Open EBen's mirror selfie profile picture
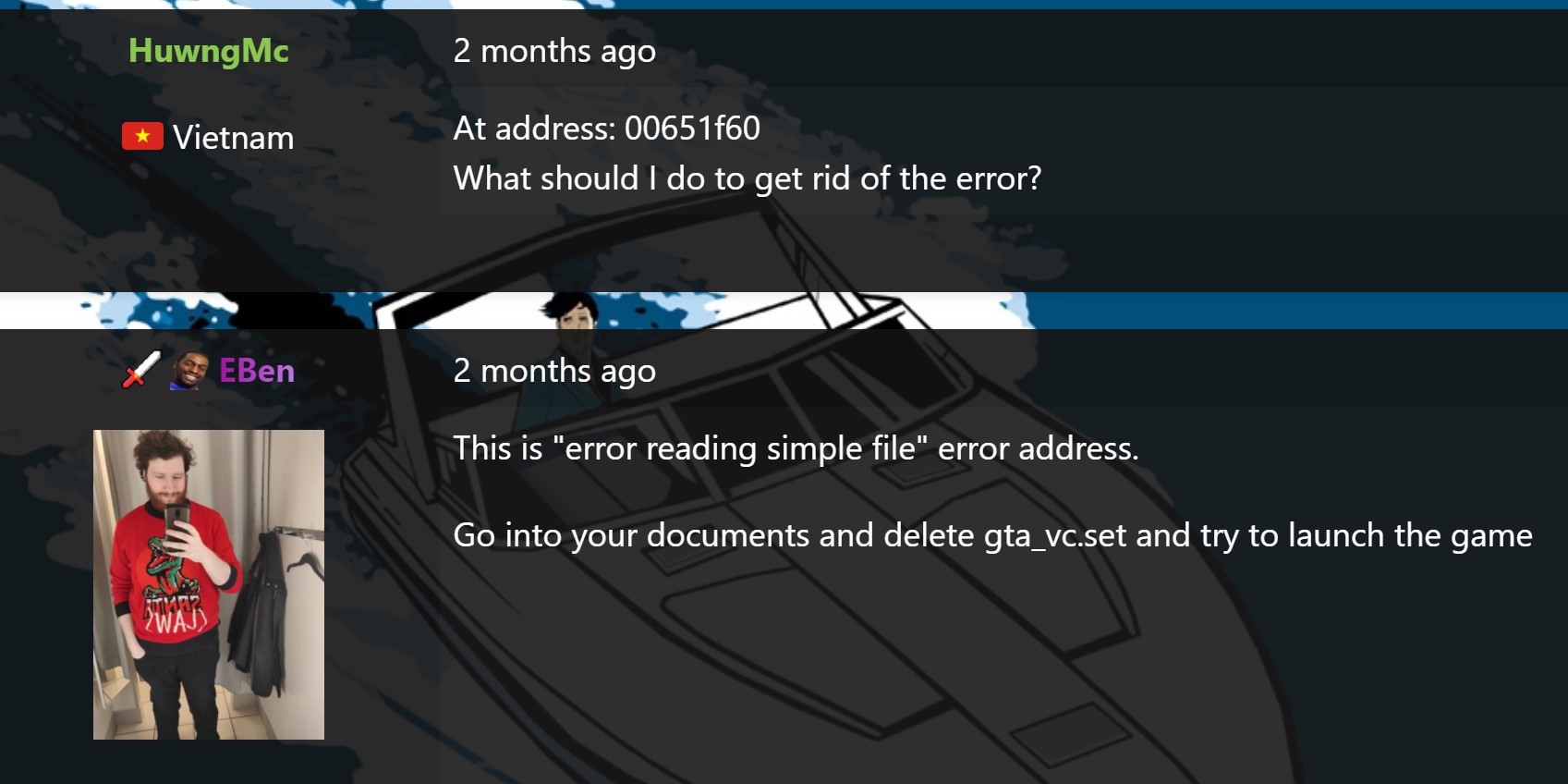This screenshot has width=1568, height=784. pos(209,584)
